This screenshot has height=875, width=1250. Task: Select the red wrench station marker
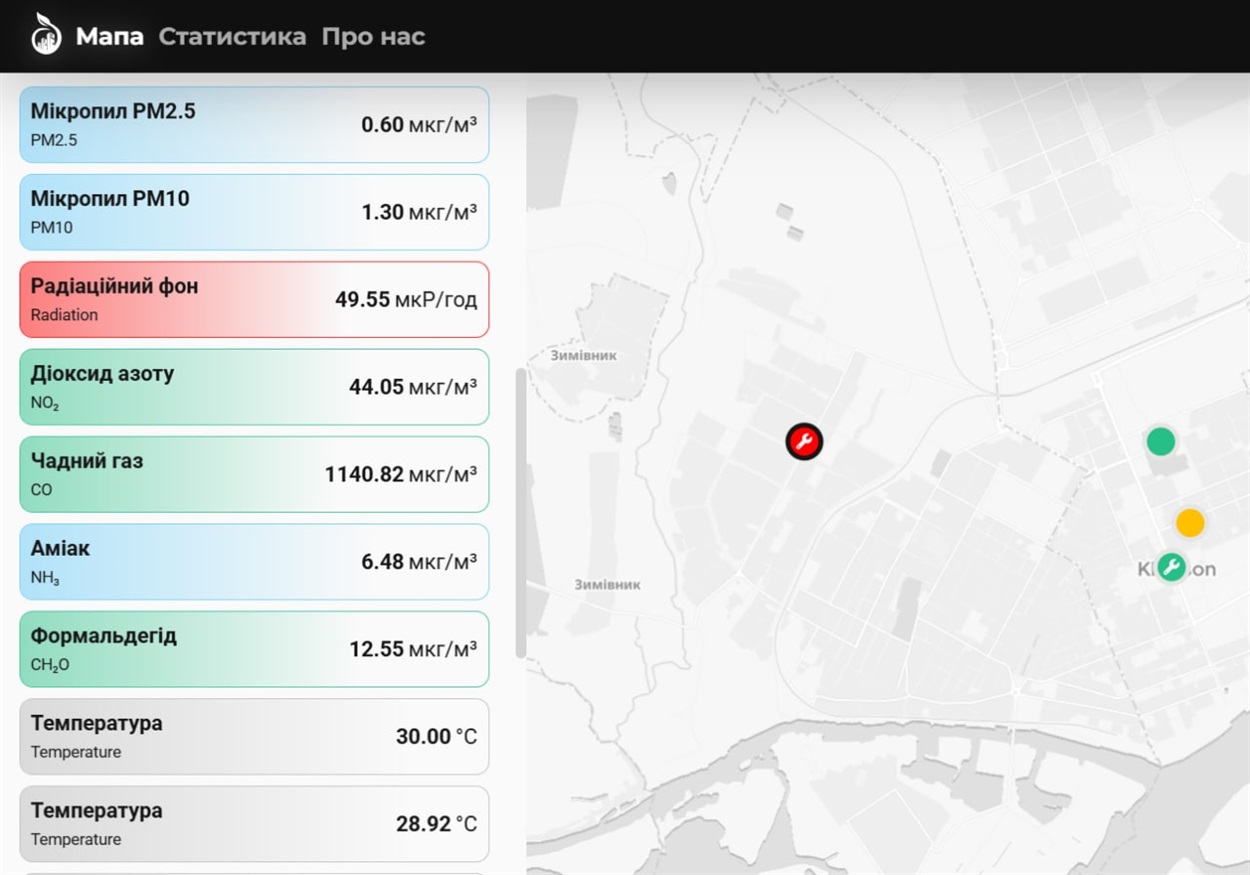(804, 441)
